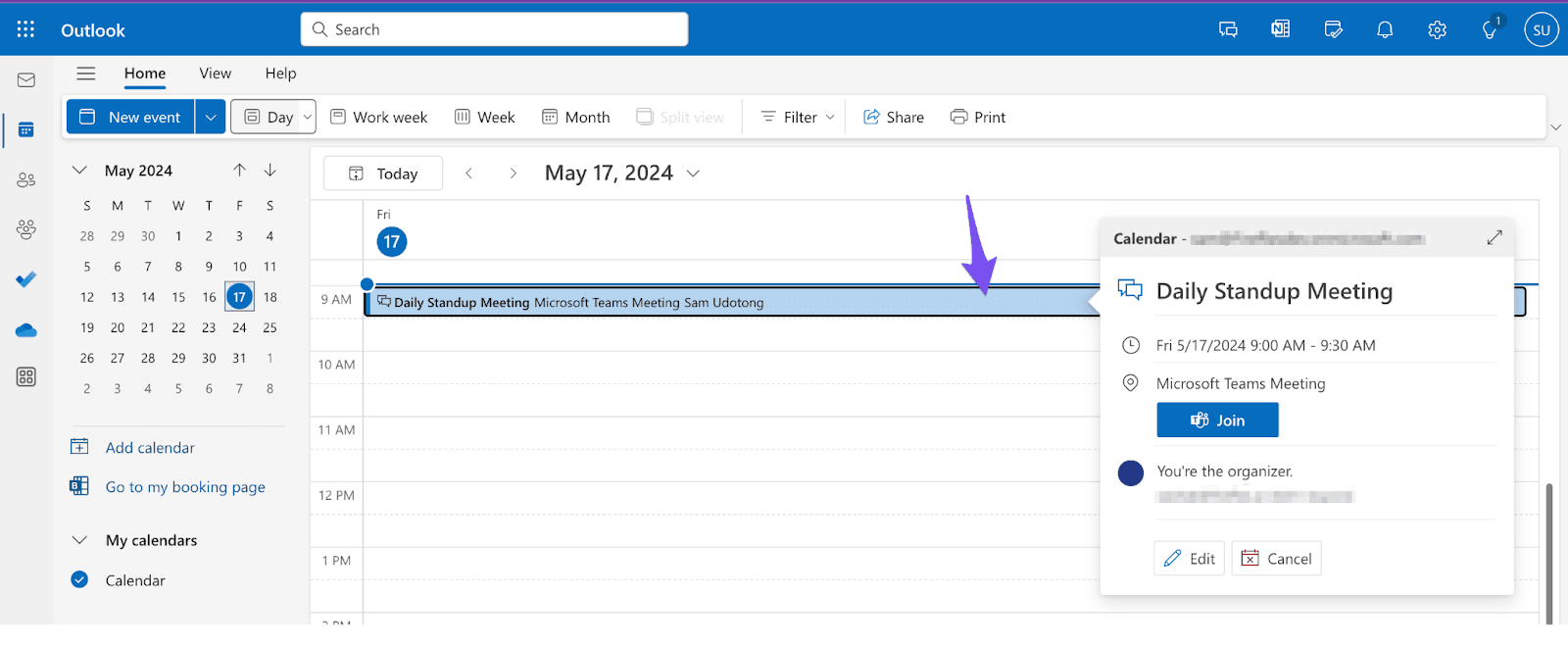Go to next day chevron
This screenshot has width=1568, height=647.
pyautogui.click(x=513, y=174)
